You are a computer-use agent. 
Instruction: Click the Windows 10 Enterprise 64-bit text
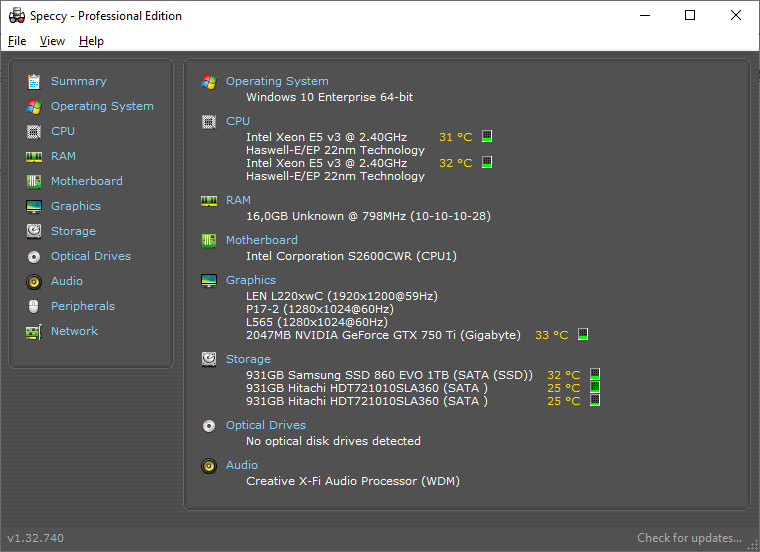pos(329,97)
